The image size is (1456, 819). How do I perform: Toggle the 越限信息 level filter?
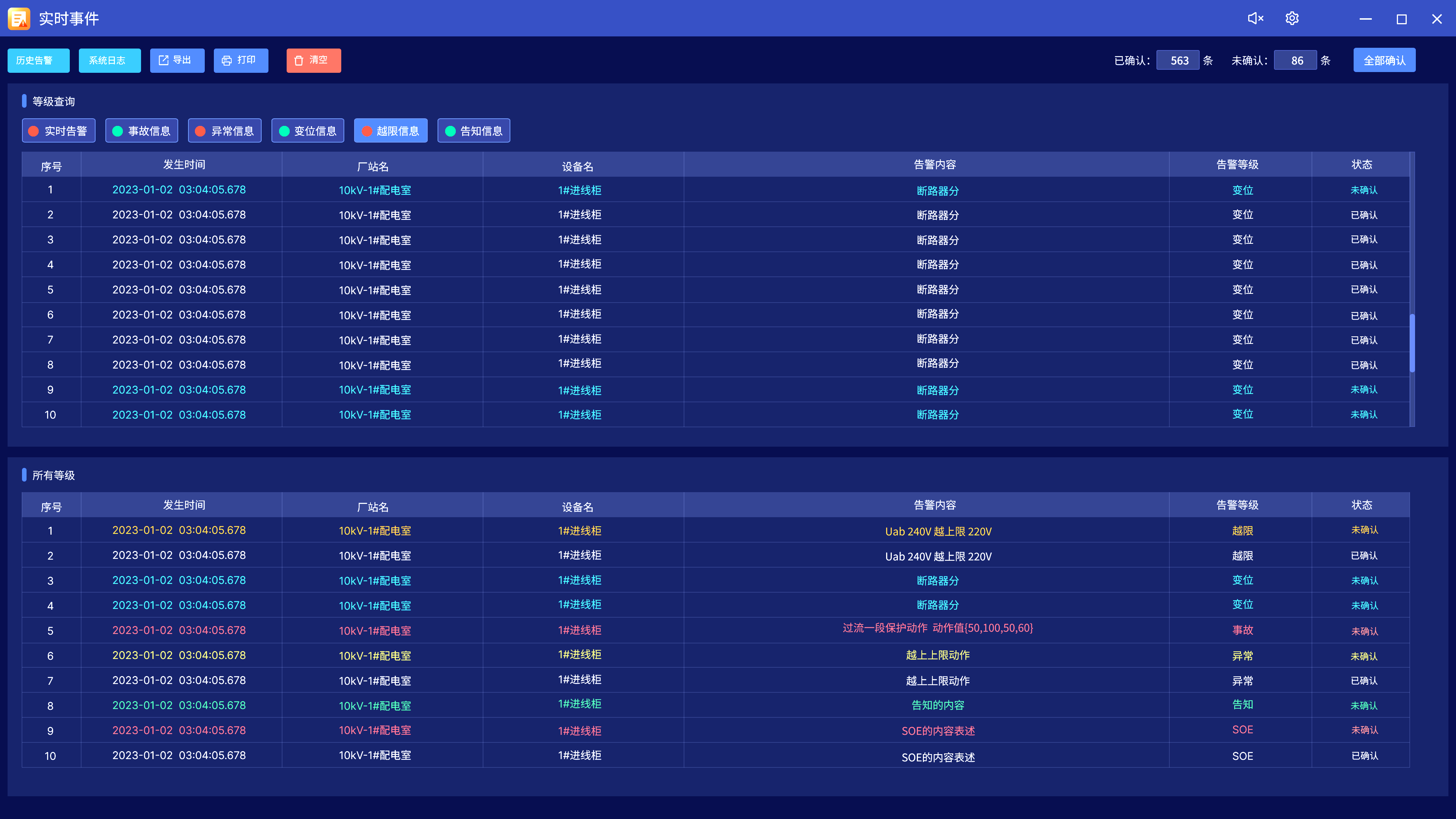pyautogui.click(x=391, y=130)
